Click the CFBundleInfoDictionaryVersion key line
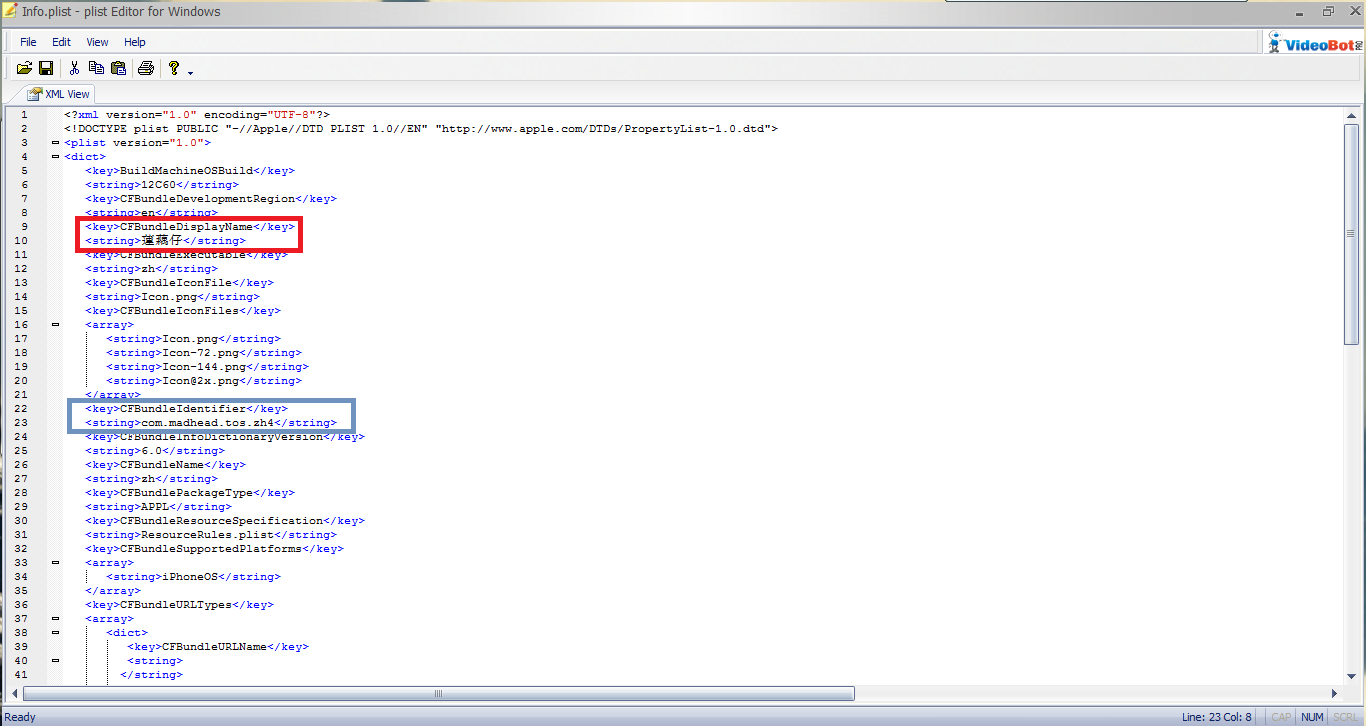The image size is (1366, 726). pyautogui.click(x=225, y=437)
